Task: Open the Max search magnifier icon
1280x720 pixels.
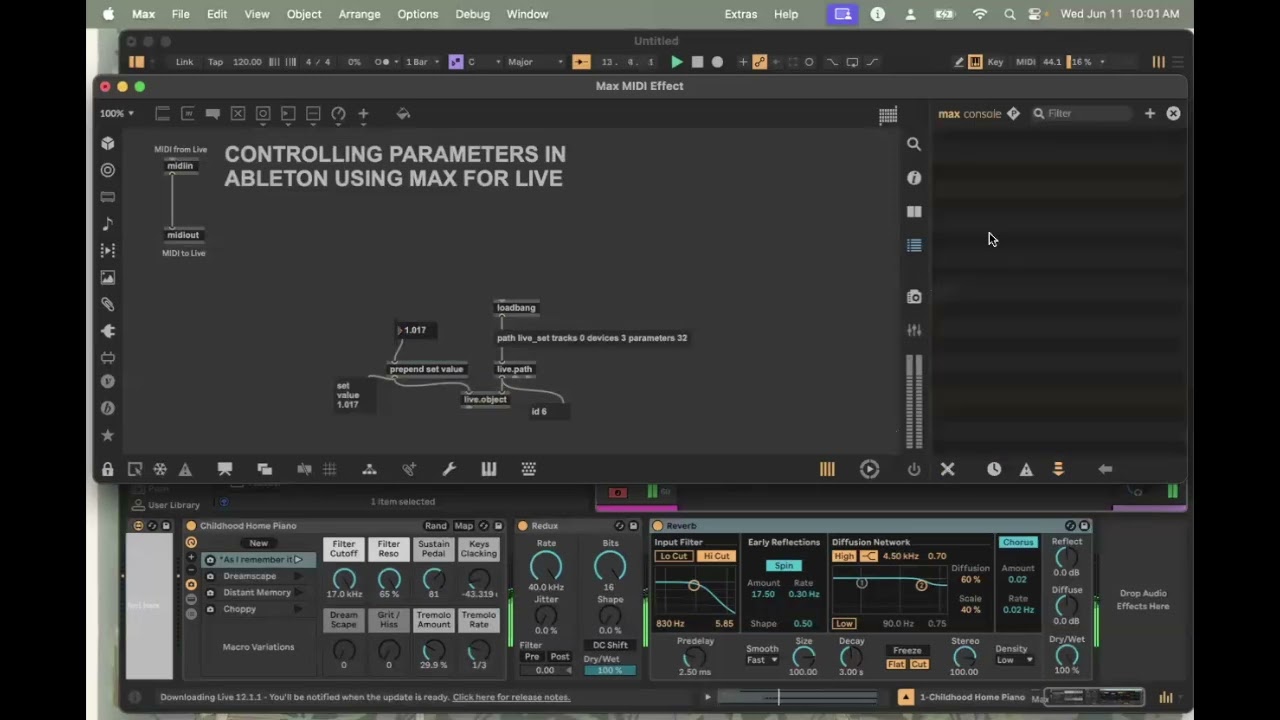Action: [914, 144]
